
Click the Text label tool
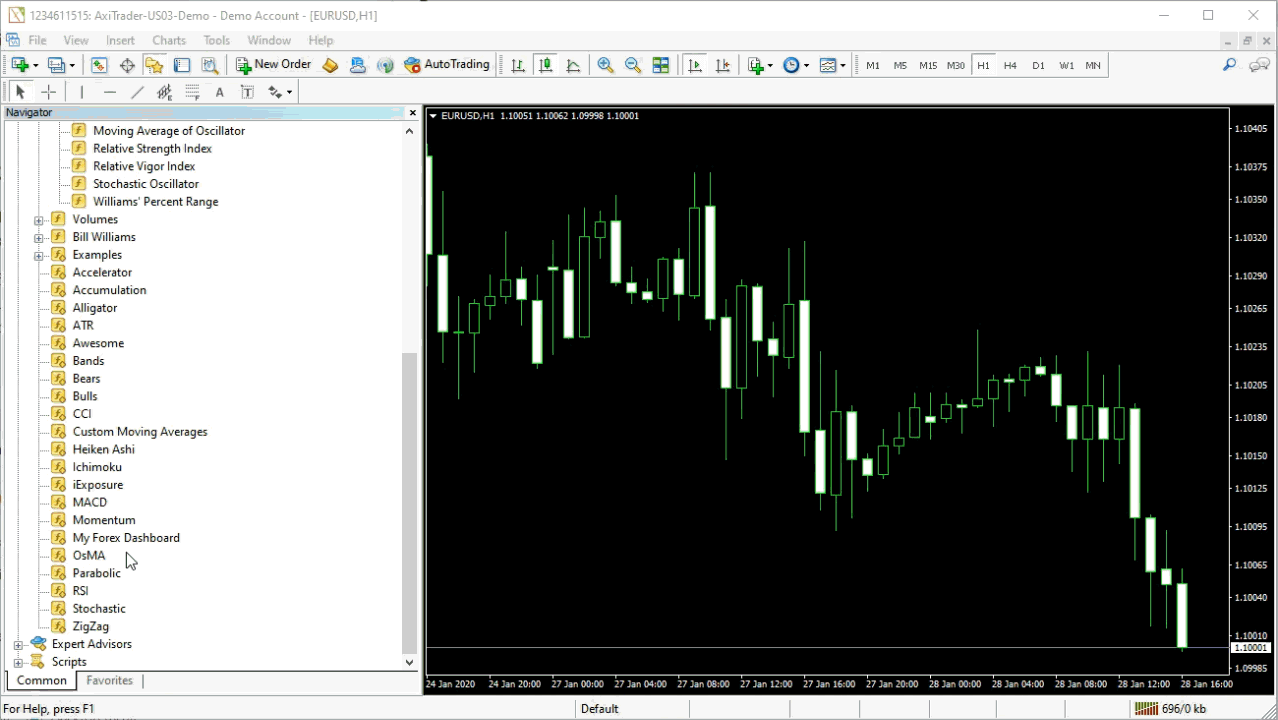tap(247, 92)
